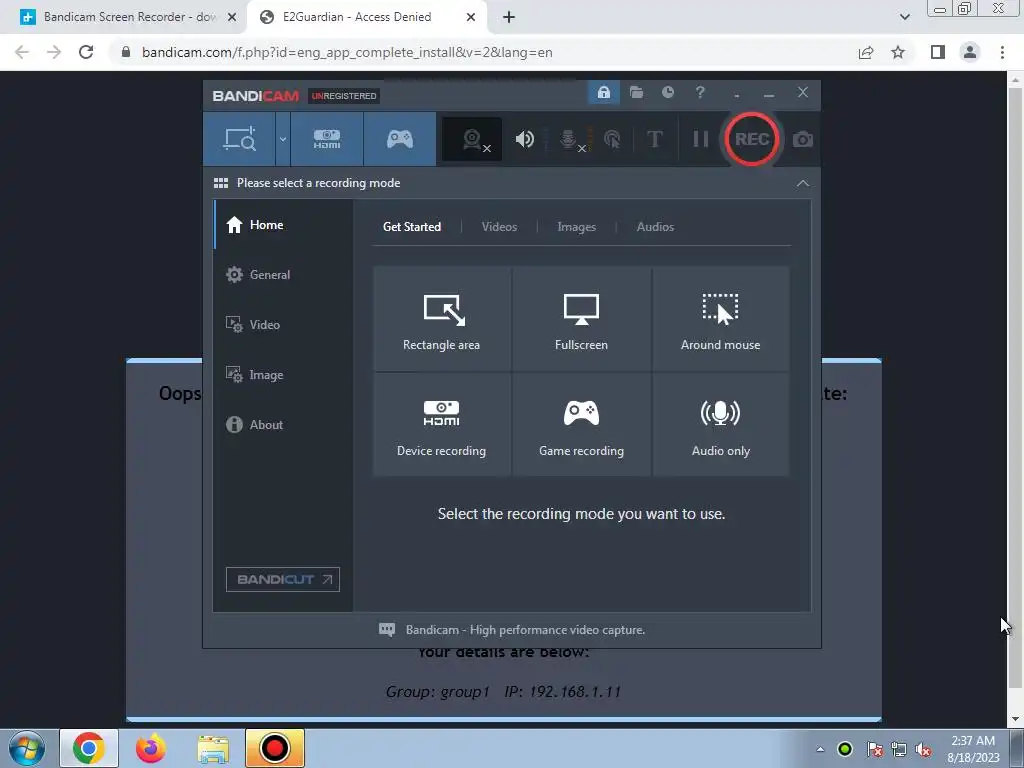Switch to the Videos tab
The height and width of the screenshot is (768, 1024).
click(x=499, y=227)
